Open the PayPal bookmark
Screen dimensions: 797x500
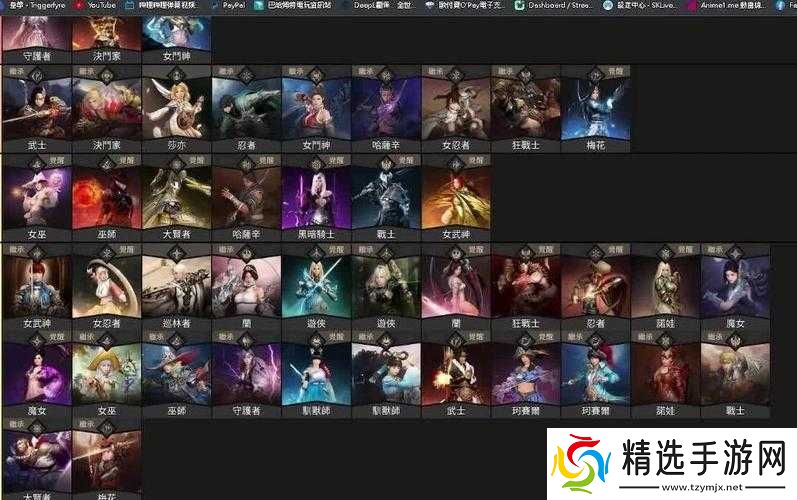232,5
